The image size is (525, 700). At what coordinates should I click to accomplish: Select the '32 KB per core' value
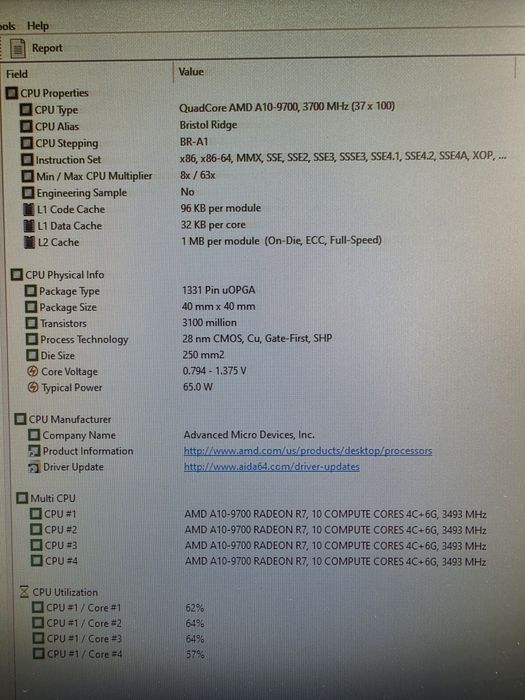(213, 225)
